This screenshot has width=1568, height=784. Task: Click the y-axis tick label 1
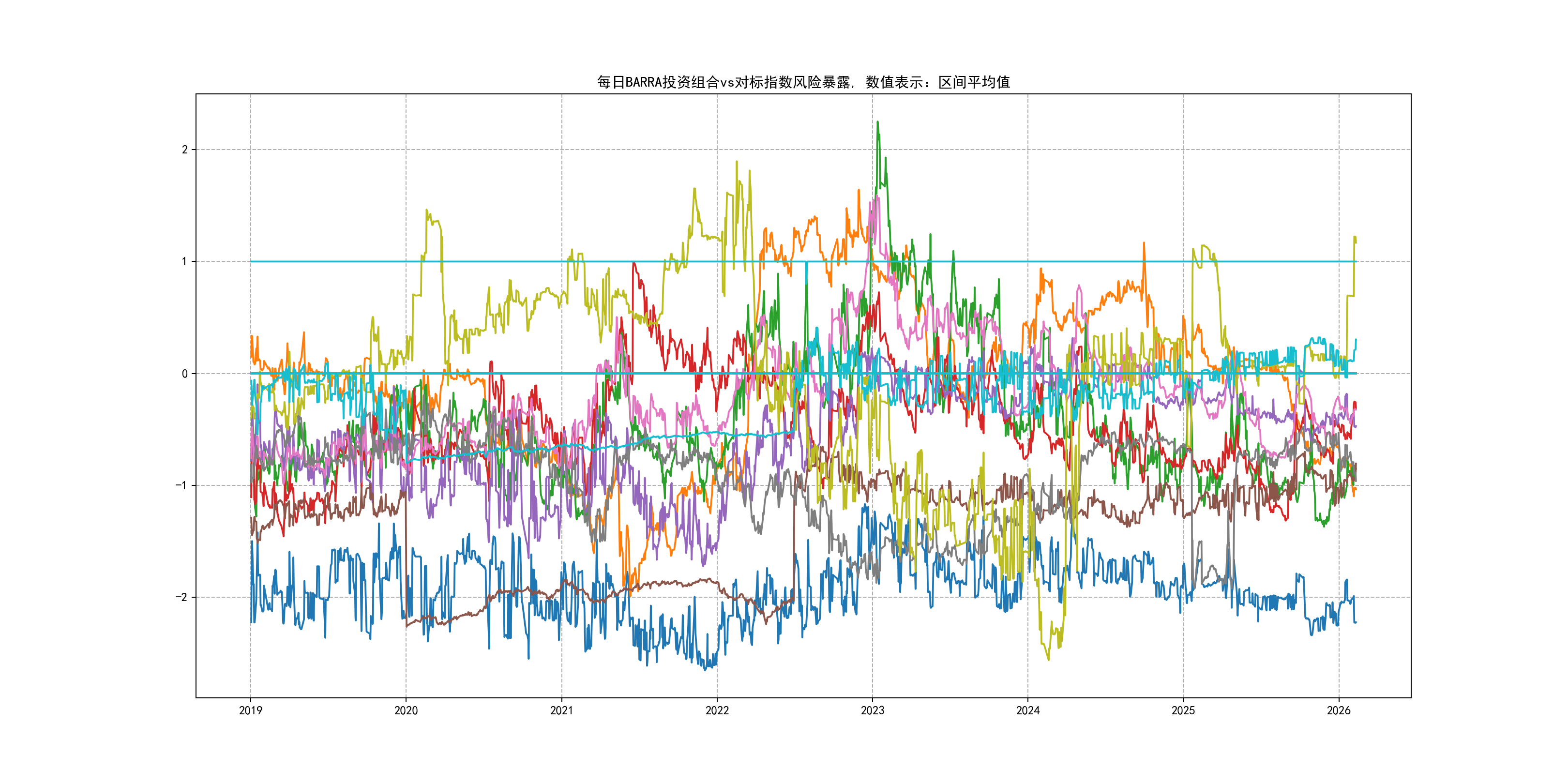[184, 262]
